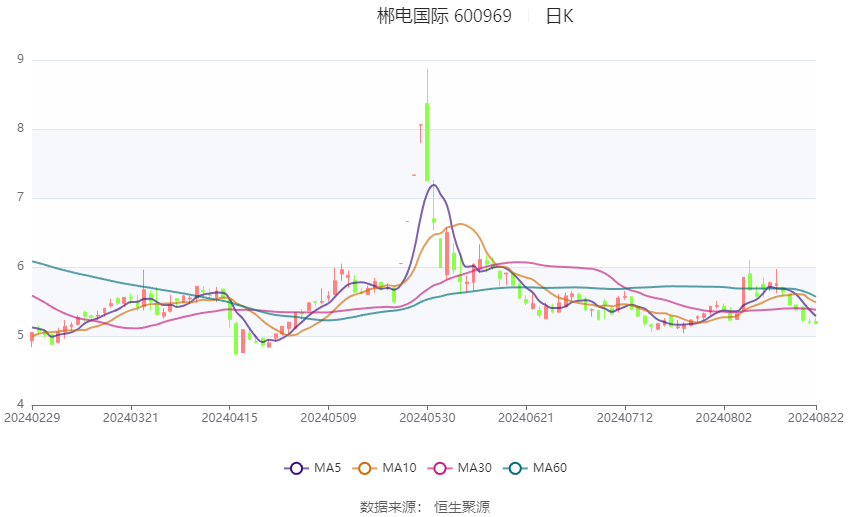Toggle the MA5 legend series
This screenshot has height=517, width=850.
coord(313,468)
